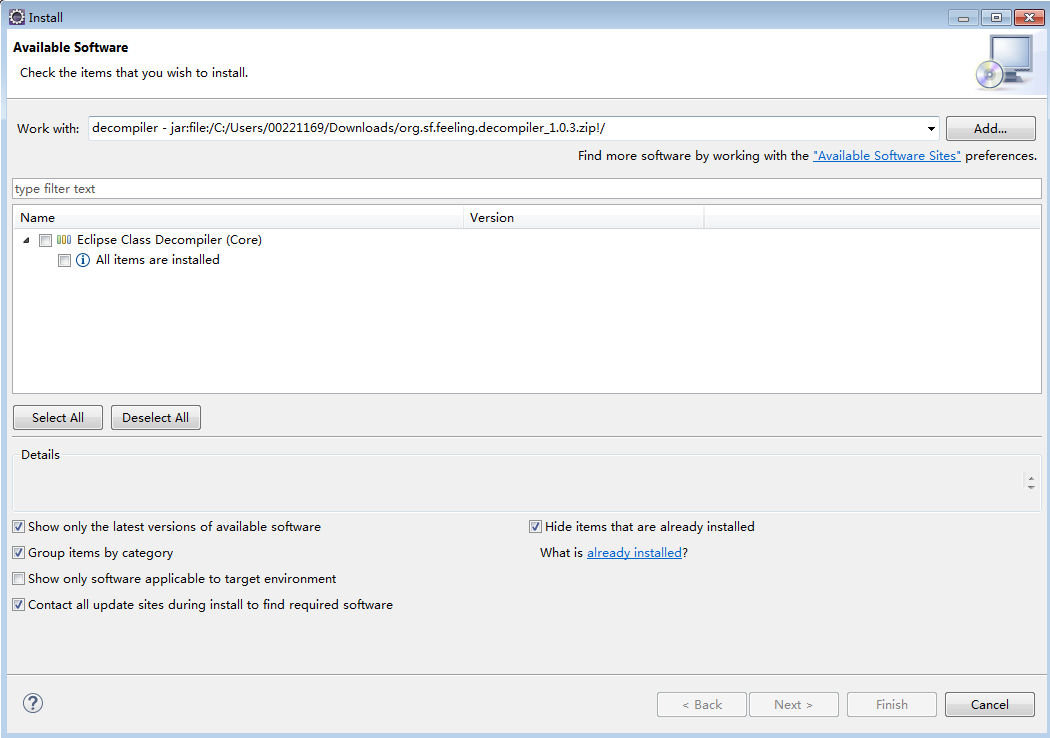The height and width of the screenshot is (738, 1050).
Task: Click the Eclipse icon in the Install title bar
Action: coord(17,17)
